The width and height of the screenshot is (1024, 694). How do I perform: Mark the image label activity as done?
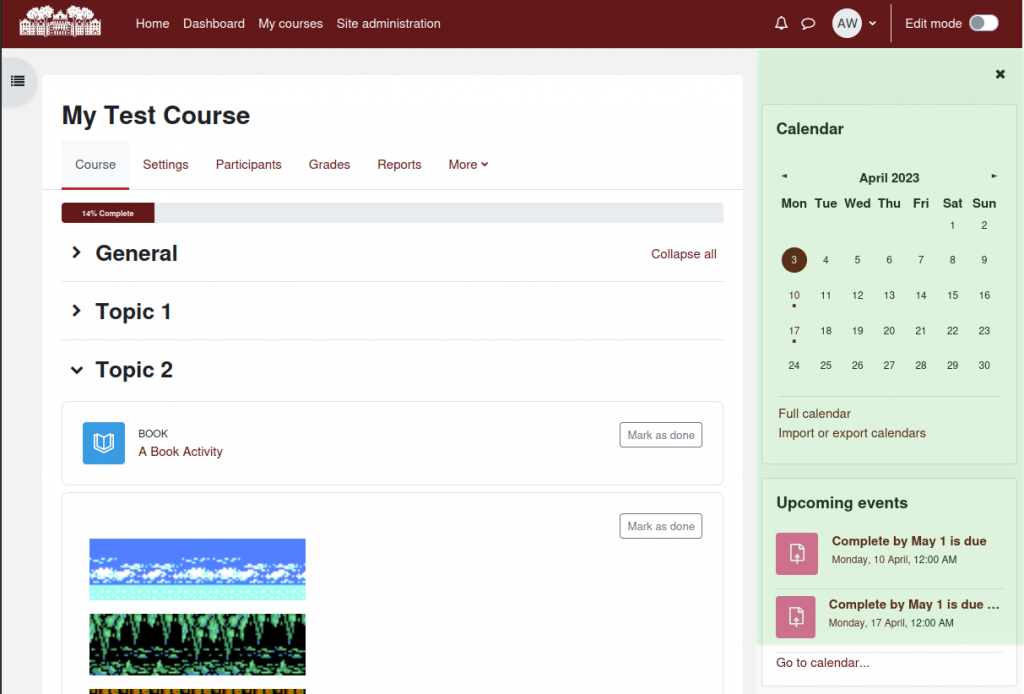tap(661, 526)
